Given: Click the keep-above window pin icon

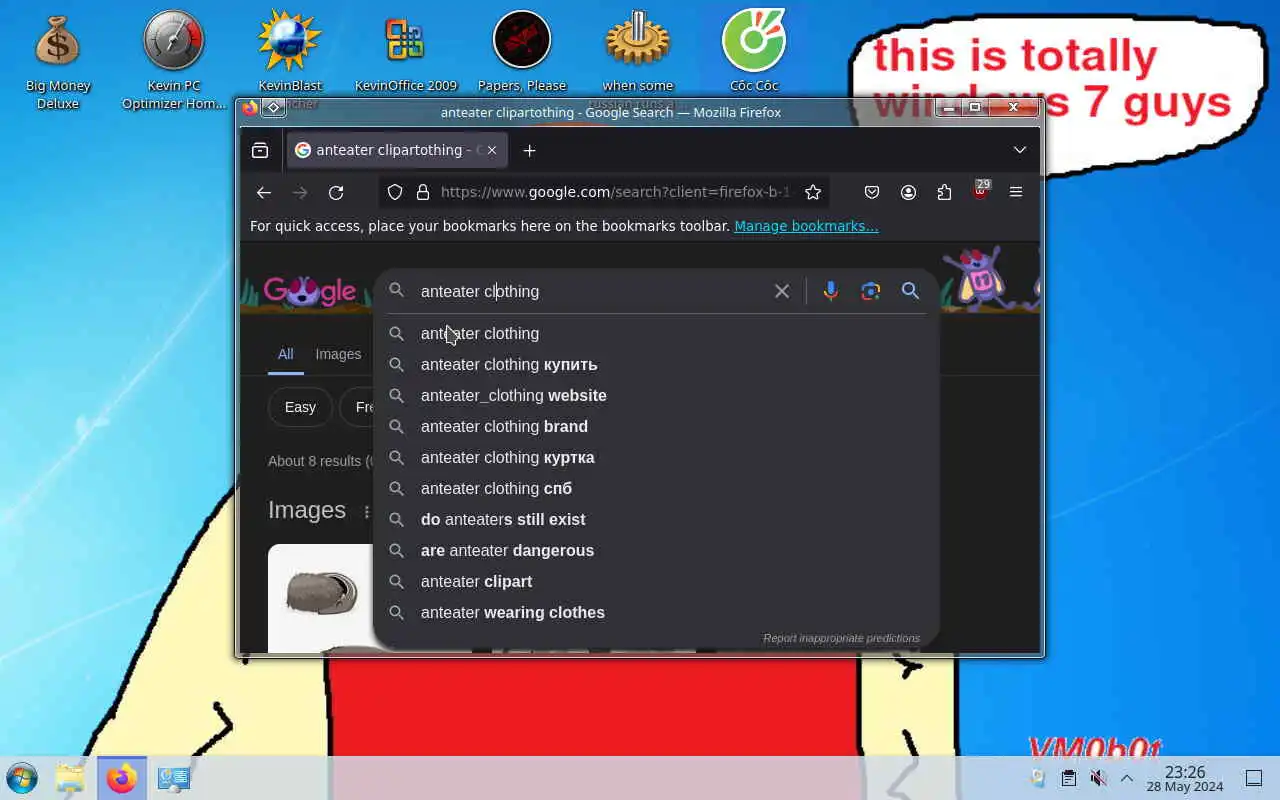Looking at the screenshot, I should point(272,107).
